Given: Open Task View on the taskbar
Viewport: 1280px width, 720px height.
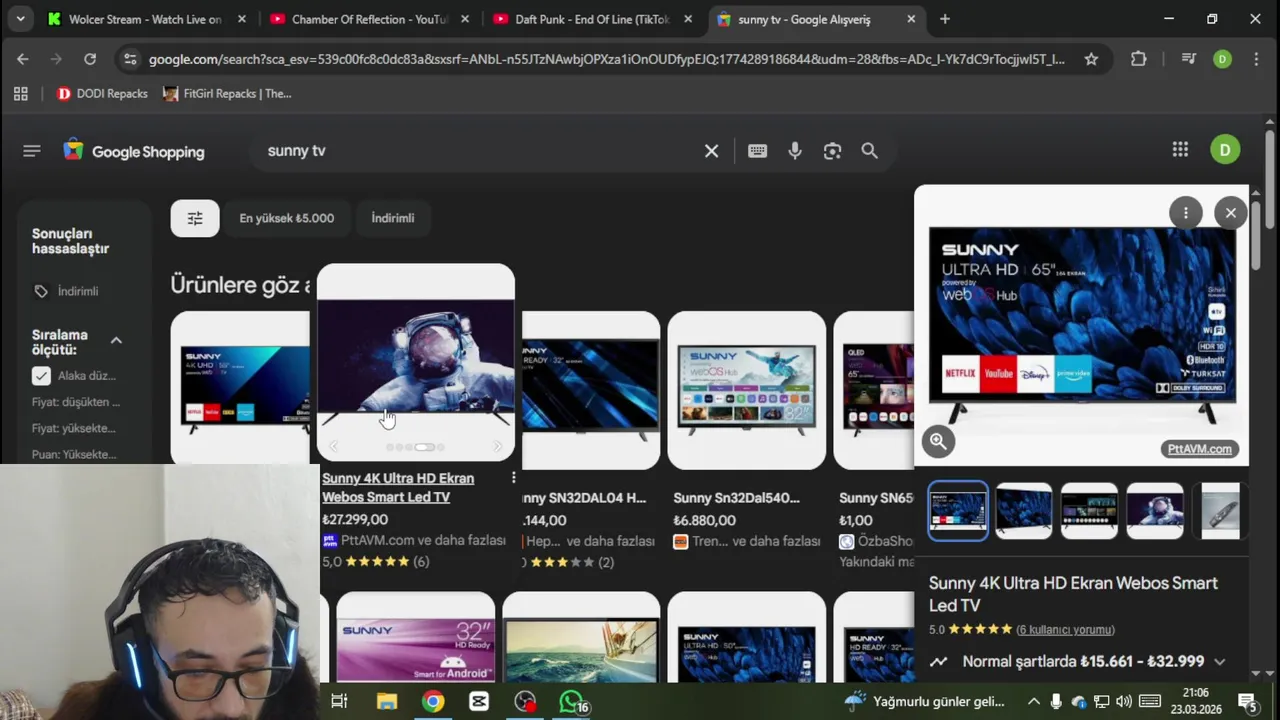Looking at the screenshot, I should (339, 702).
